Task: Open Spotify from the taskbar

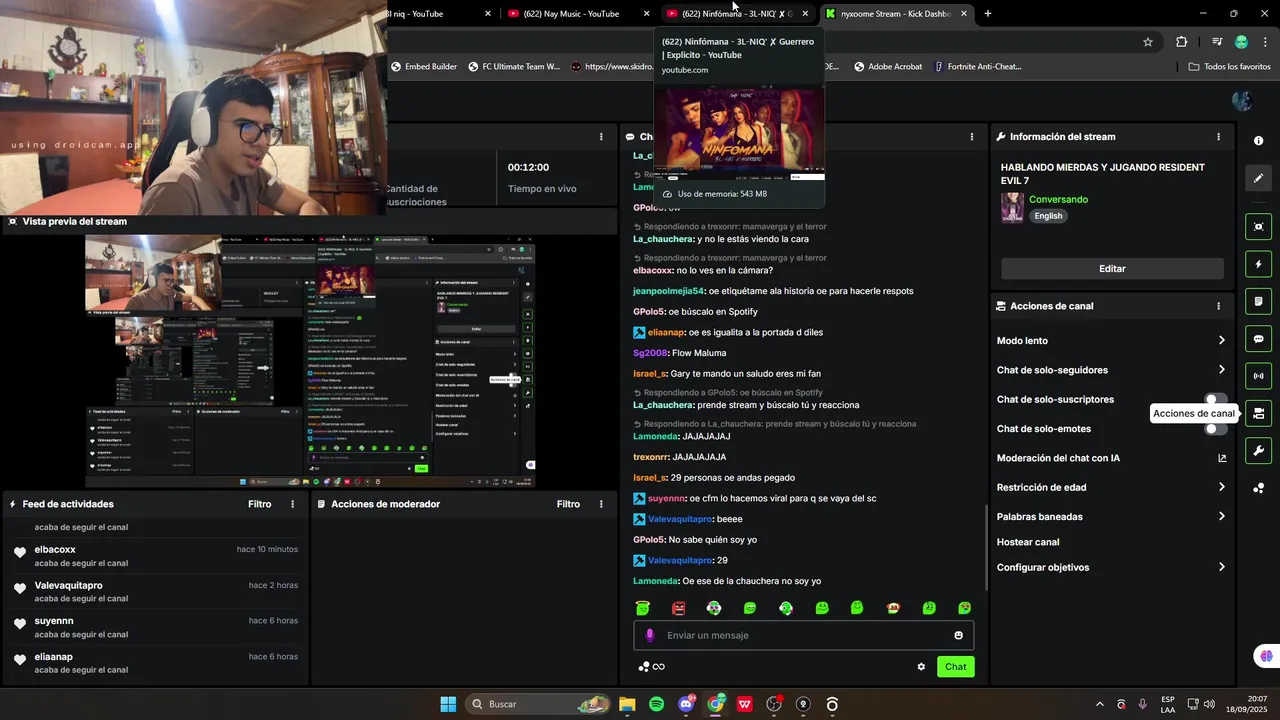Action: (x=656, y=704)
